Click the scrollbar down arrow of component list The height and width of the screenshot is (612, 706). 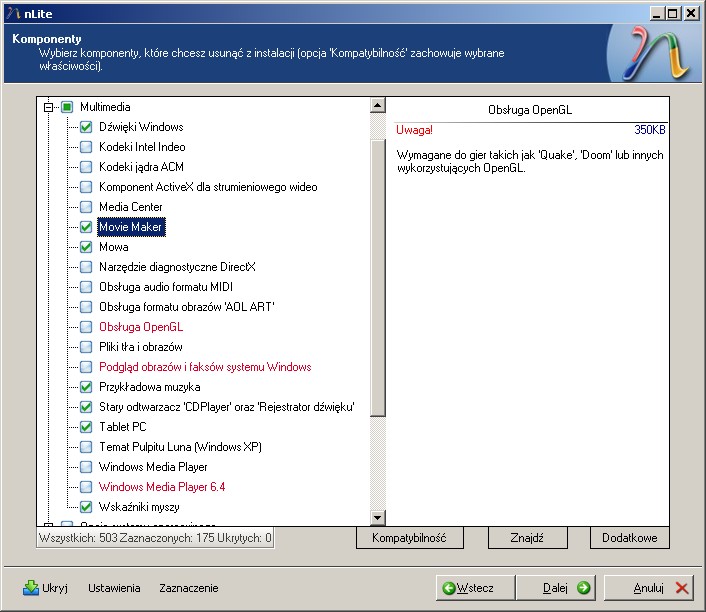tap(377, 518)
